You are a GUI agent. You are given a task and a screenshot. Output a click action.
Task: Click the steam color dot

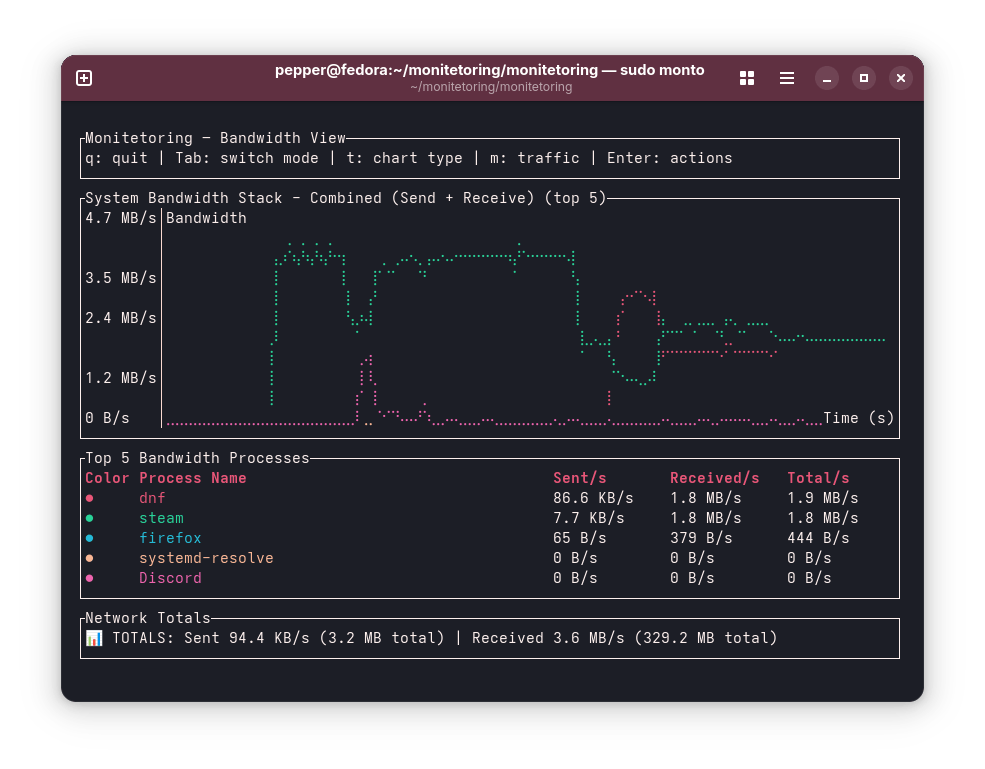(90, 518)
